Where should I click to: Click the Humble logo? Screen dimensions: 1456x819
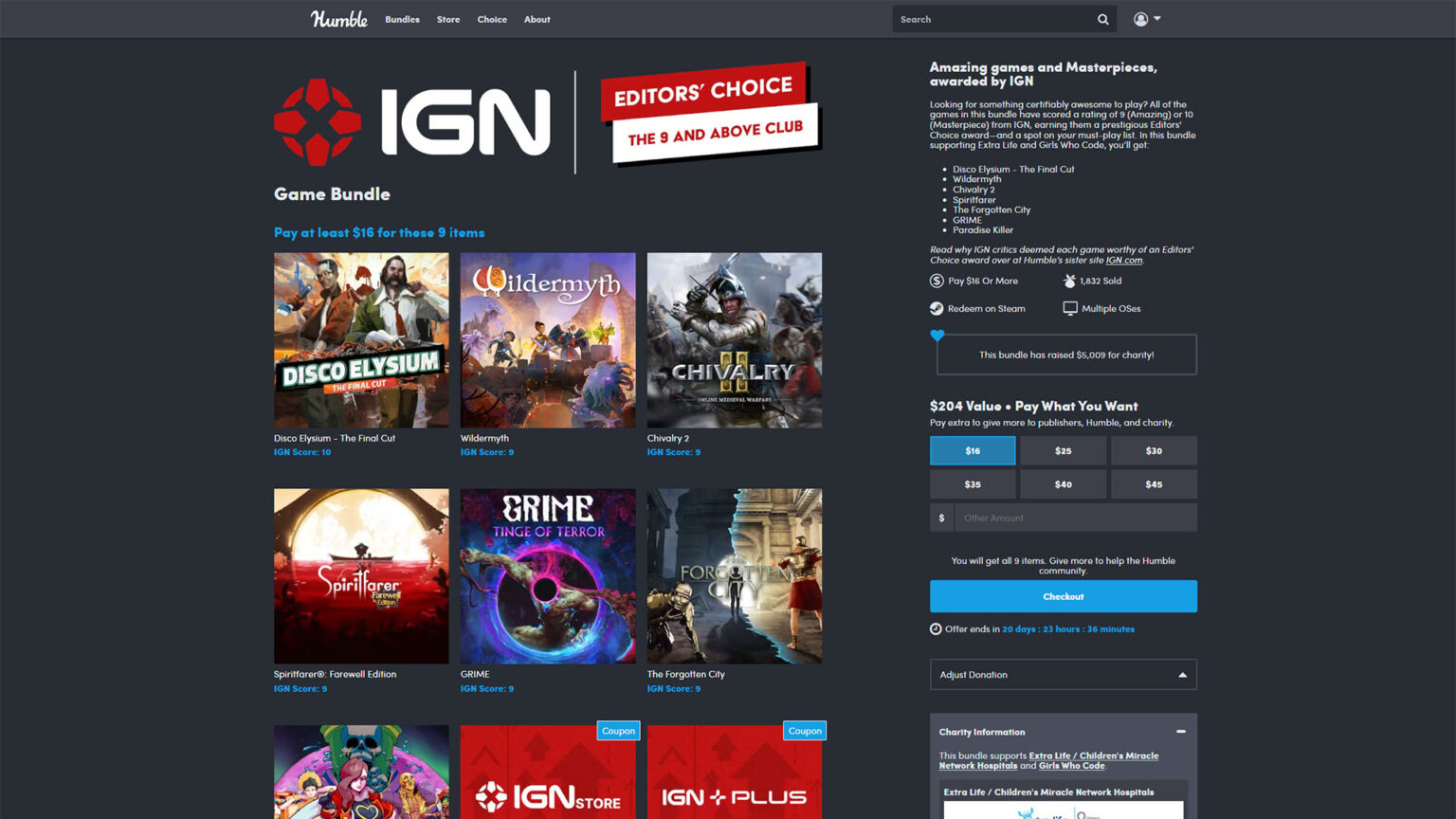338,19
